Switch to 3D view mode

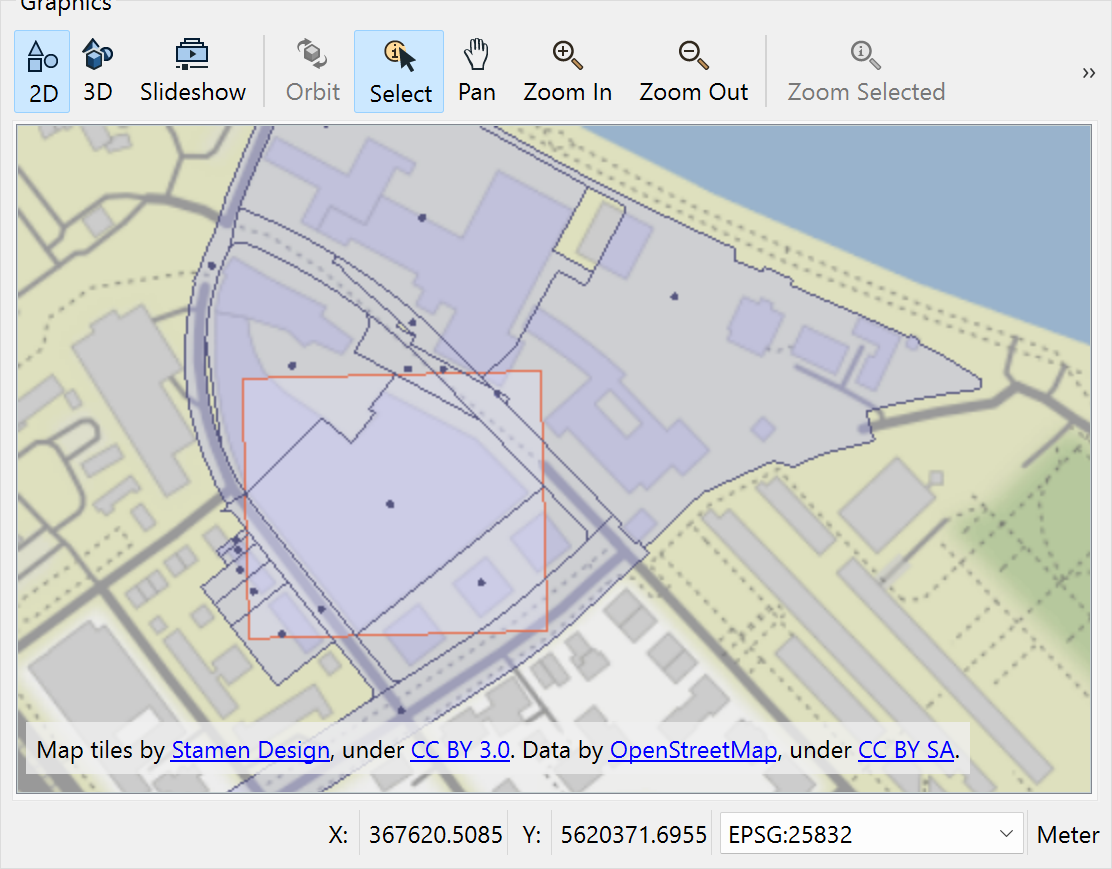coord(97,71)
